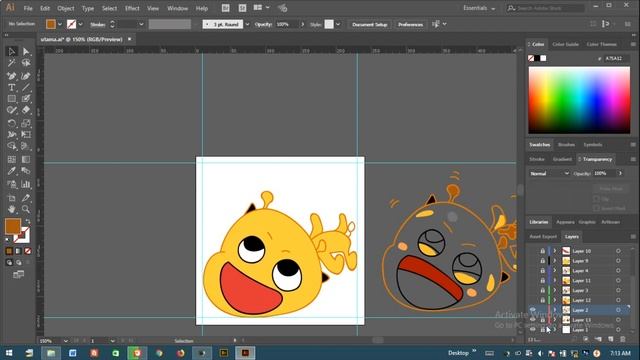Screen dimensions: 640x360
Task: Switch to the Swatches tab
Action: [x=540, y=144]
